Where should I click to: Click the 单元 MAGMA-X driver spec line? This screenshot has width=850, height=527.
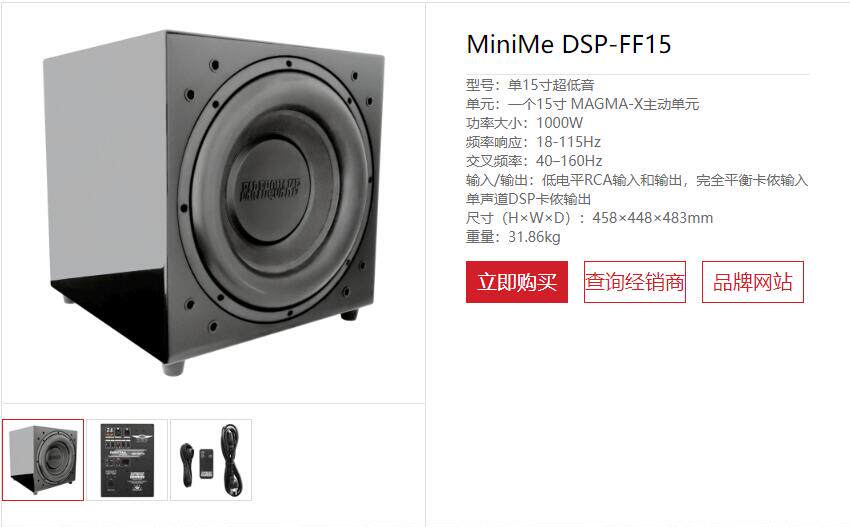(x=582, y=104)
